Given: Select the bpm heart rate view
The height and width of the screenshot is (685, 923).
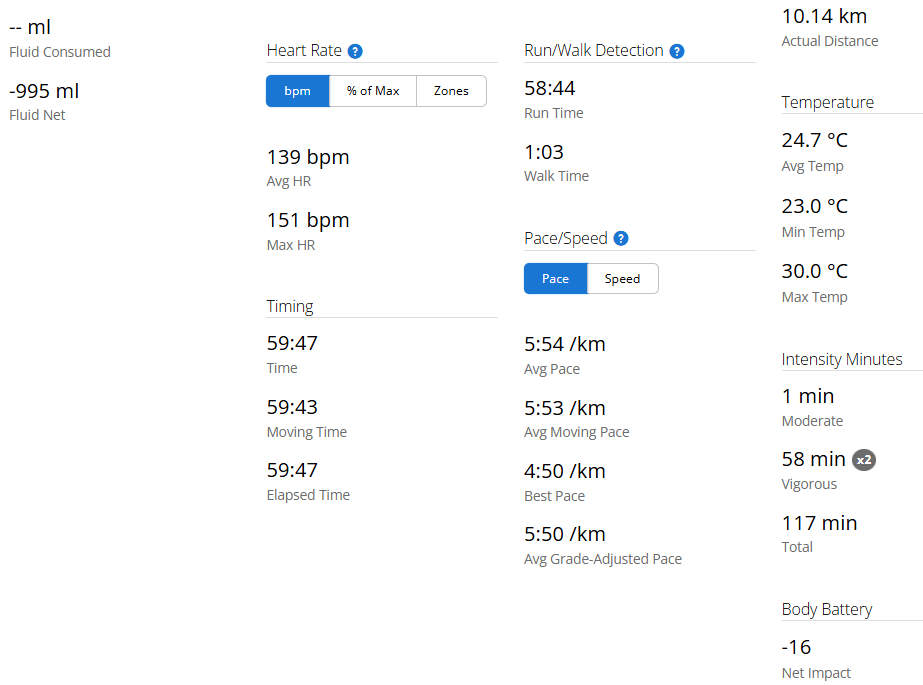Looking at the screenshot, I should 297,91.
